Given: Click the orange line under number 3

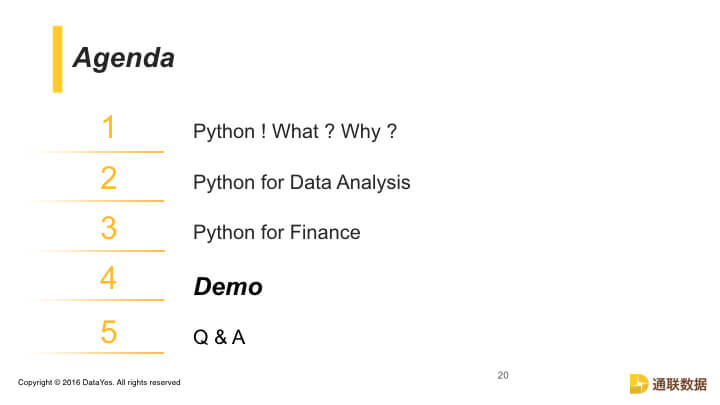Looking at the screenshot, I should point(100,251).
